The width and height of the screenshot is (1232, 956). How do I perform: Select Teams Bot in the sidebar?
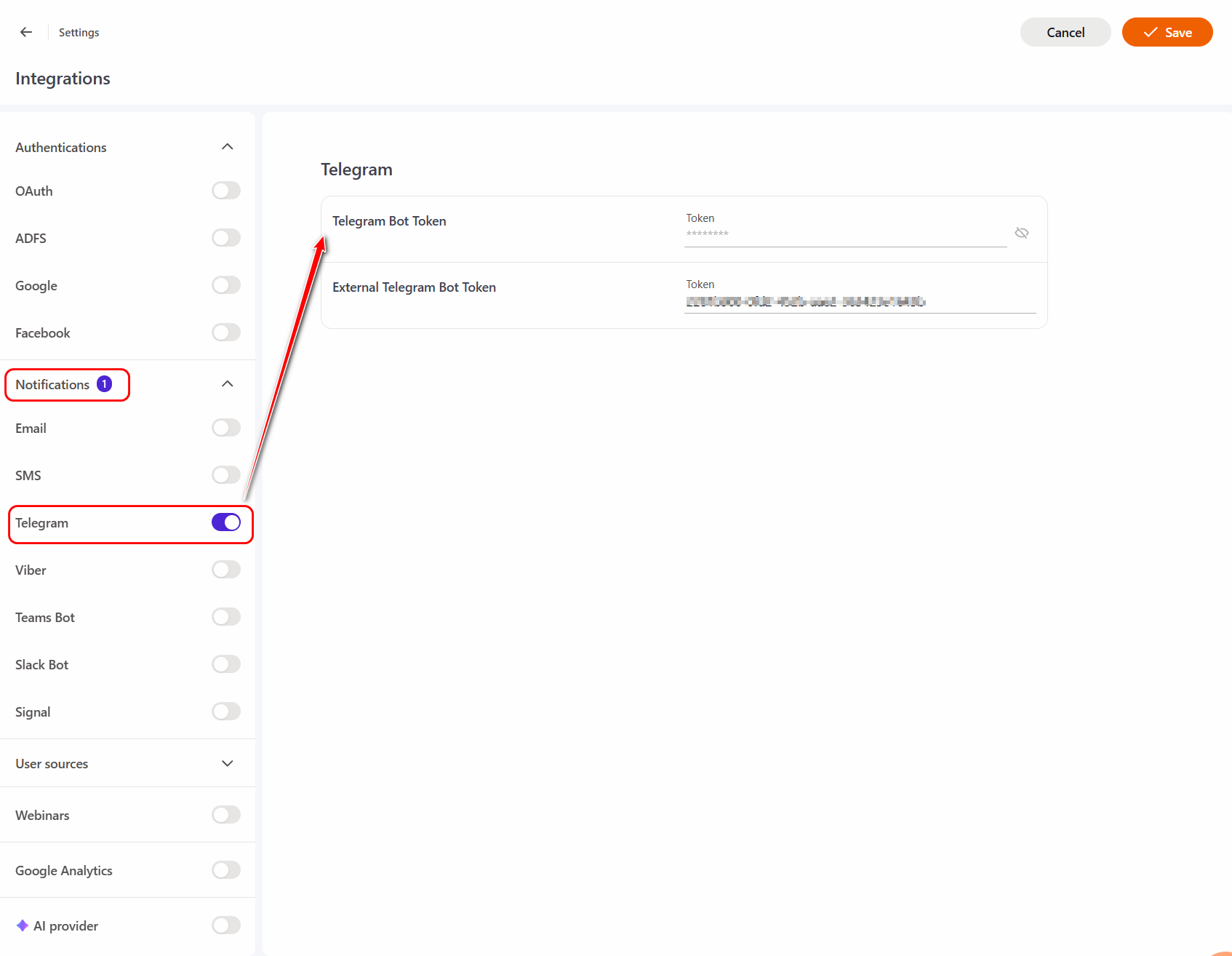(45, 618)
